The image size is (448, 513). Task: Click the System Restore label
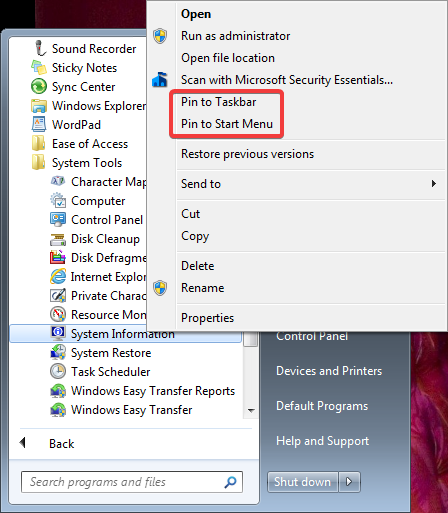coord(111,353)
